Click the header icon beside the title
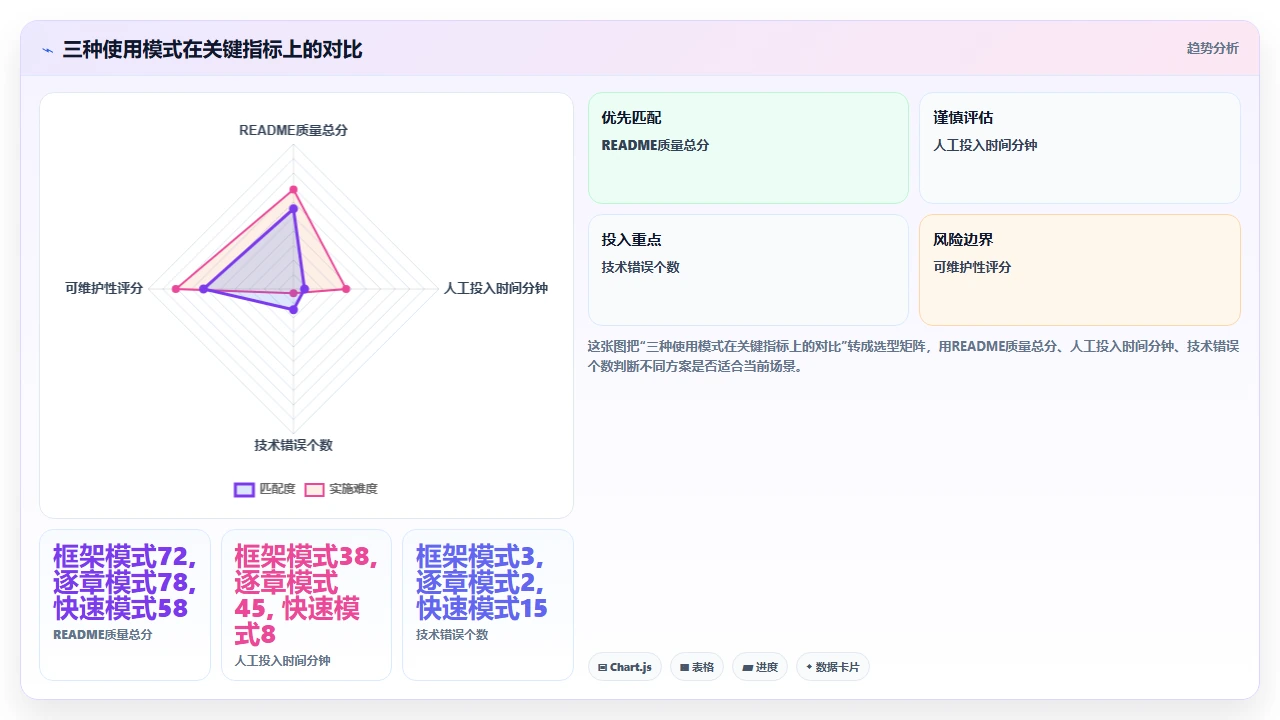Image resolution: width=1280 pixels, height=720 pixels. [47, 49]
